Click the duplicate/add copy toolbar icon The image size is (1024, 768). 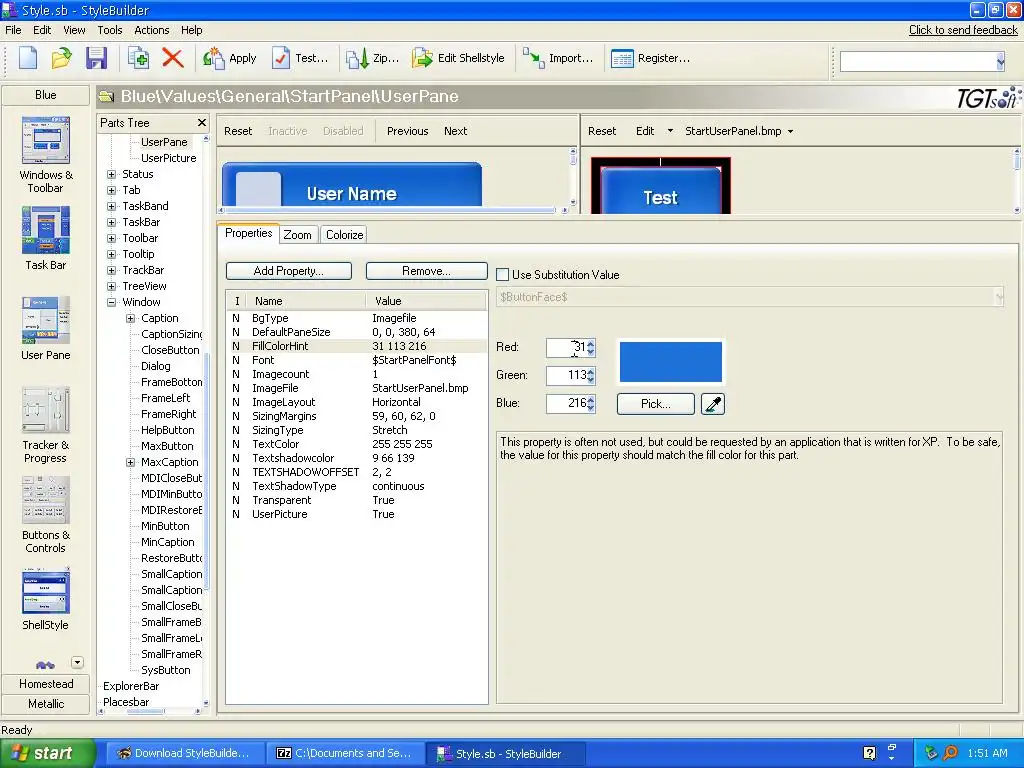138,58
